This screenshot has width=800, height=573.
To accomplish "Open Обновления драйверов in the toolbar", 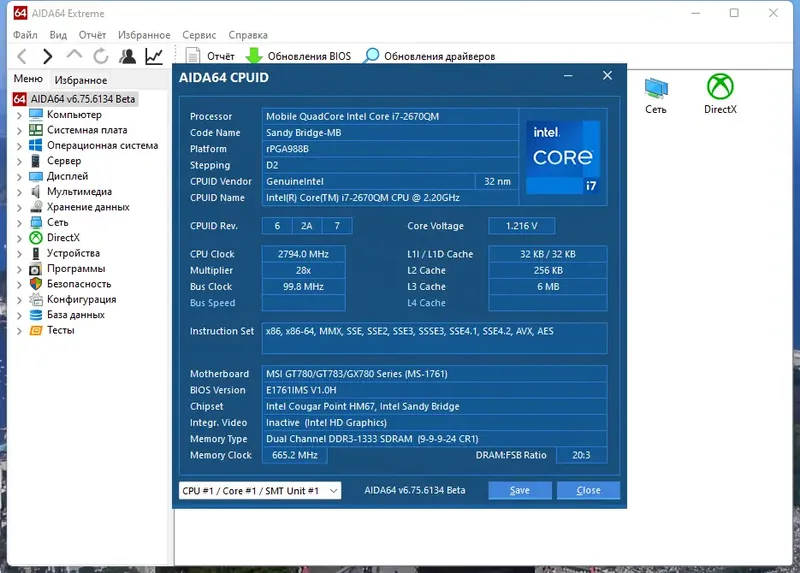I will click(429, 56).
